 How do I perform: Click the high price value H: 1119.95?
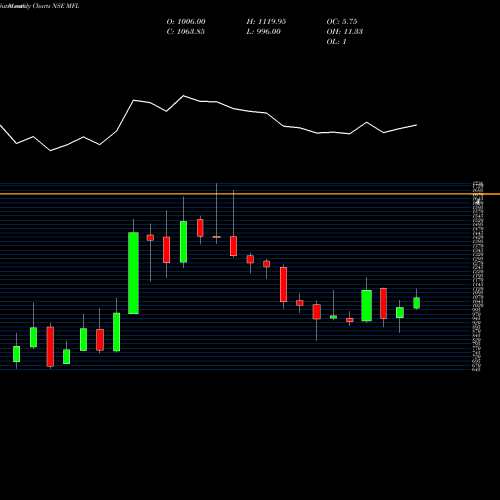266,22
